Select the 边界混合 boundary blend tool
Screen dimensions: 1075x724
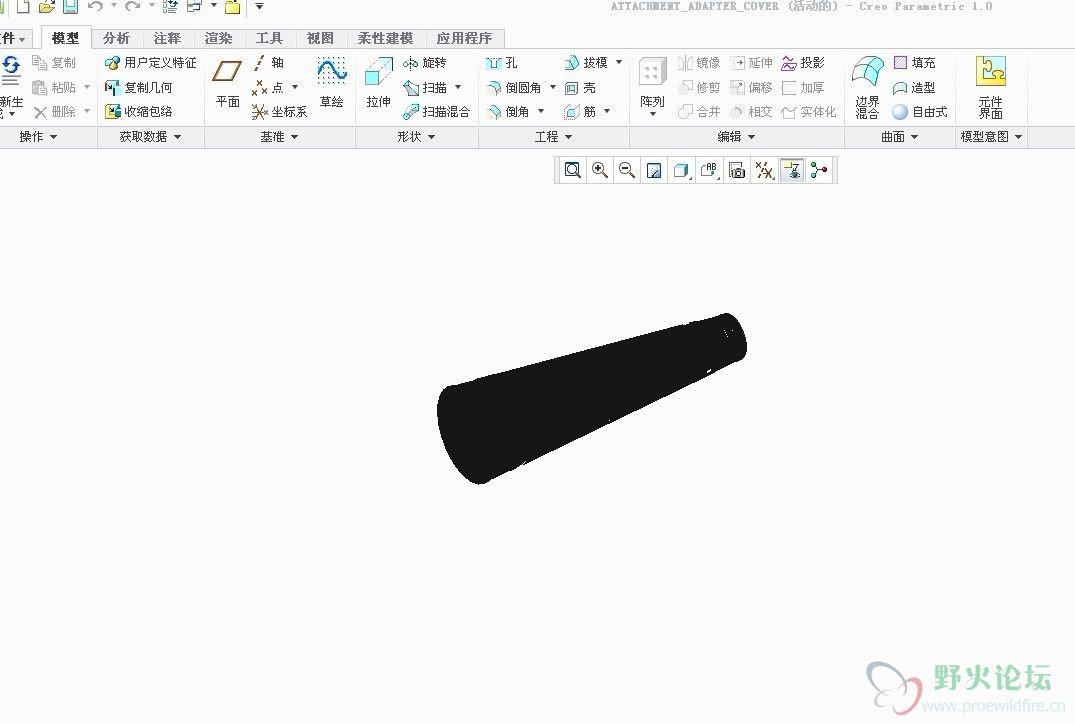(867, 88)
